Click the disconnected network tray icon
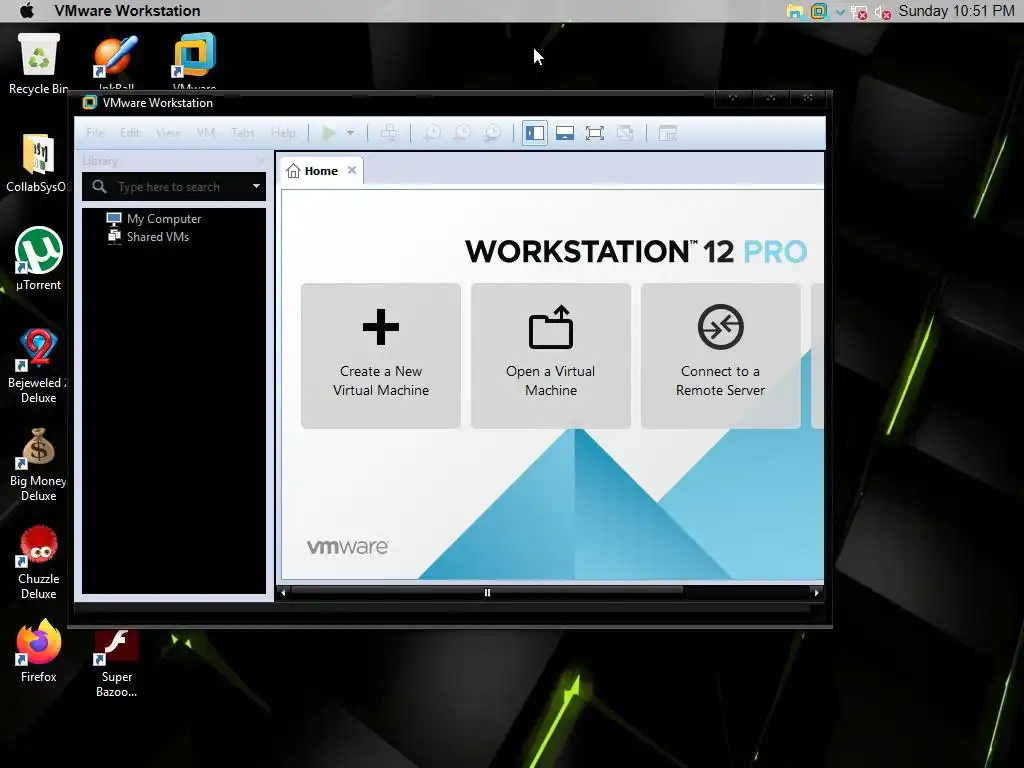Image resolution: width=1024 pixels, height=768 pixels. point(859,12)
